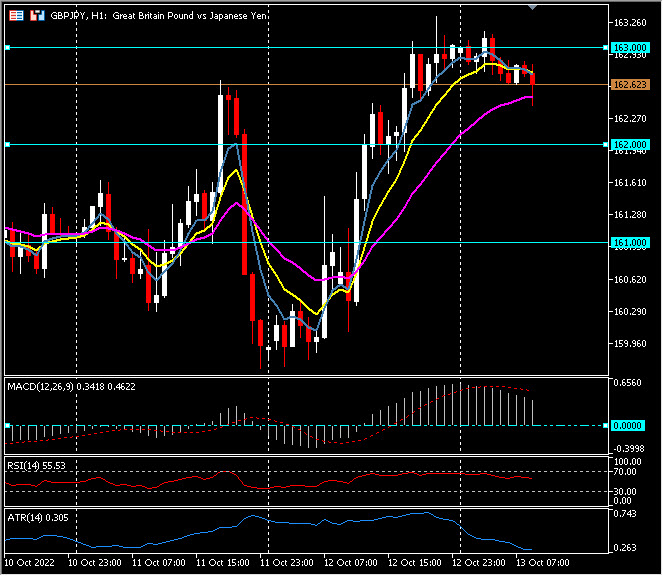Viewport: 663px width, 576px height.
Task: Select the 162.000 line's left anchor handle
Action: (7, 145)
